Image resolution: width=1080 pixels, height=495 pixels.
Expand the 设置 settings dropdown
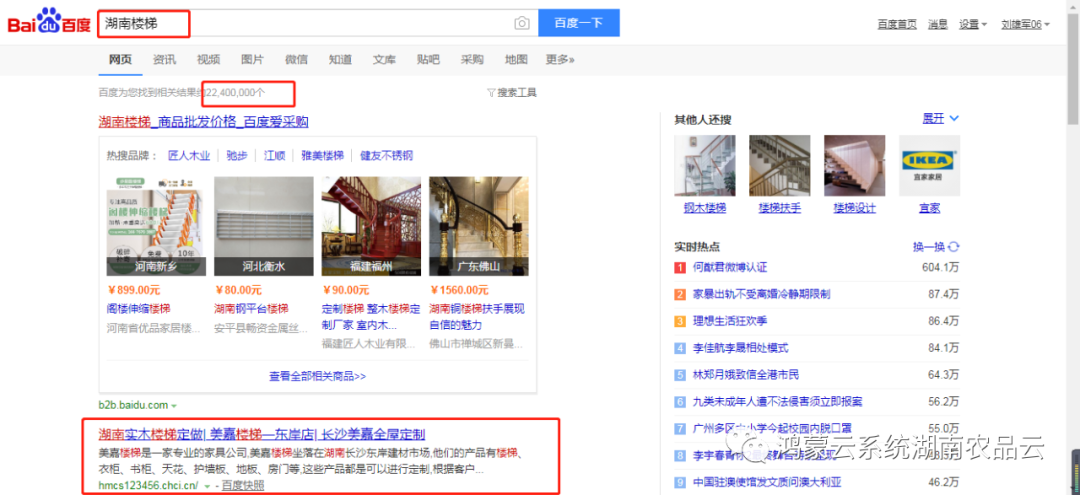tap(972, 24)
